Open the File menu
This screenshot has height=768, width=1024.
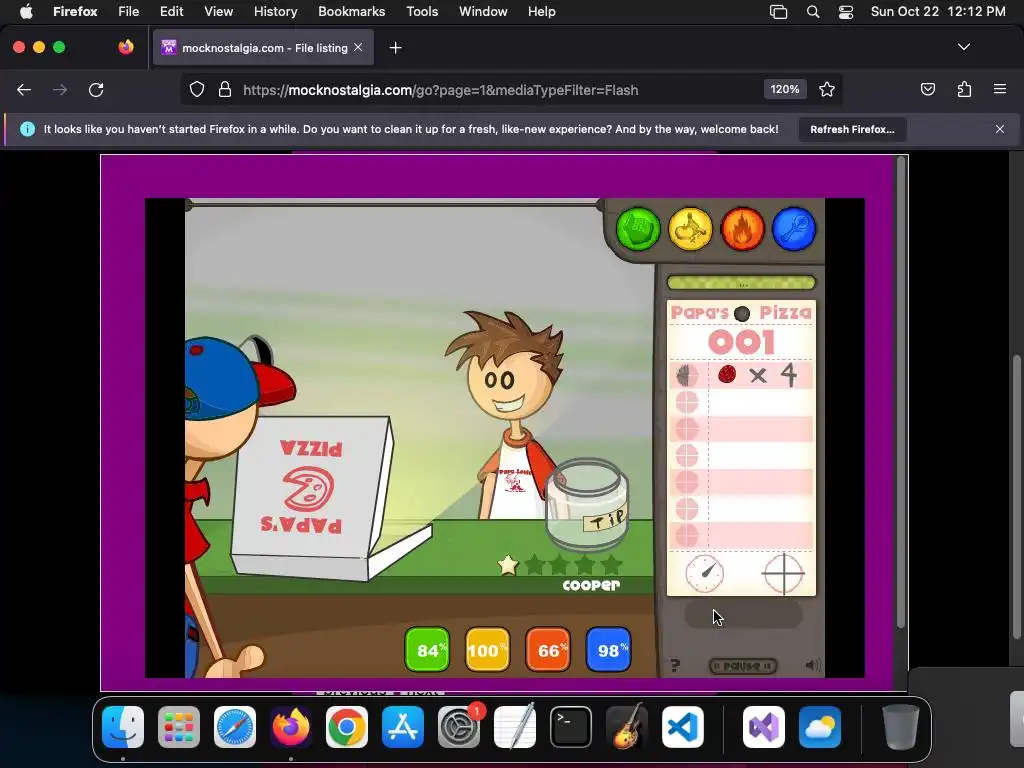pyautogui.click(x=129, y=12)
